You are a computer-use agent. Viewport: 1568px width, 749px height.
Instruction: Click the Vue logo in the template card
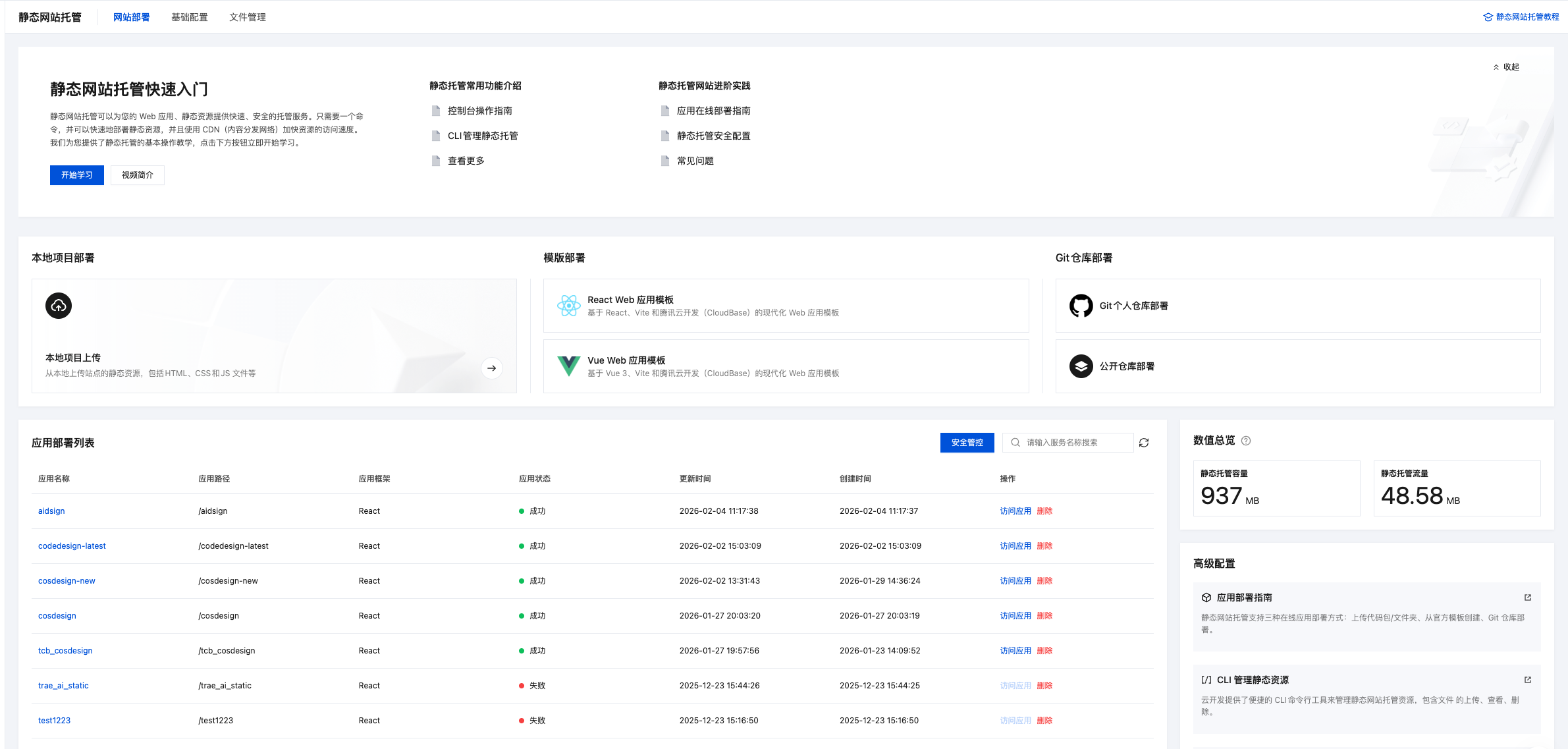(x=568, y=366)
